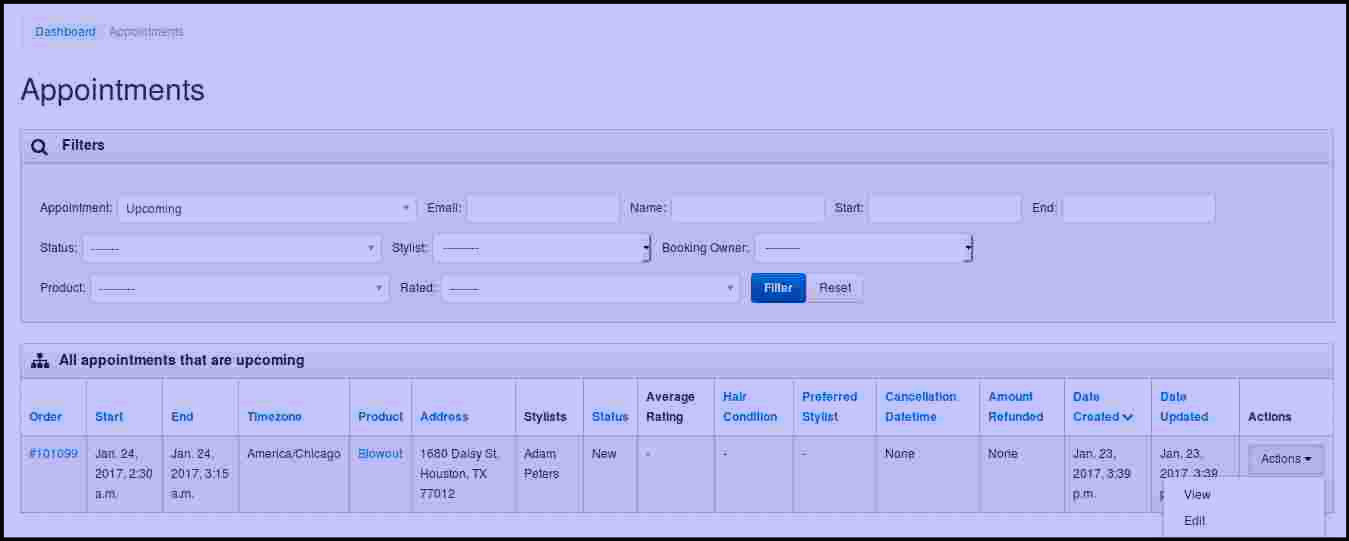1349x541 pixels.
Task: Open the Stylist filter dropdown
Action: pos(542,248)
